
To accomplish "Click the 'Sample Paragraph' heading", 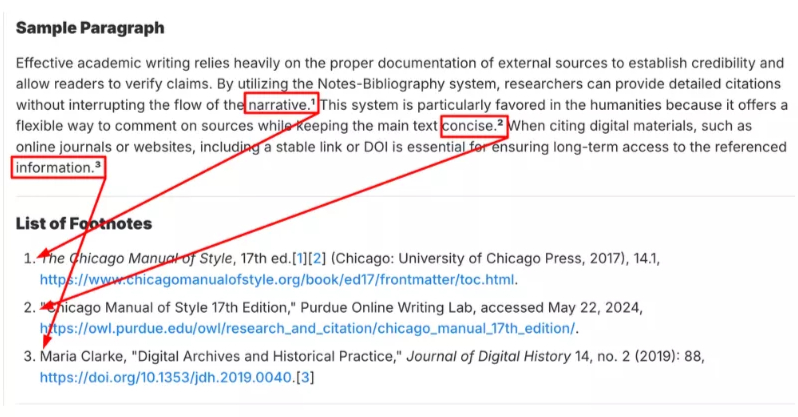I will point(90,27).
